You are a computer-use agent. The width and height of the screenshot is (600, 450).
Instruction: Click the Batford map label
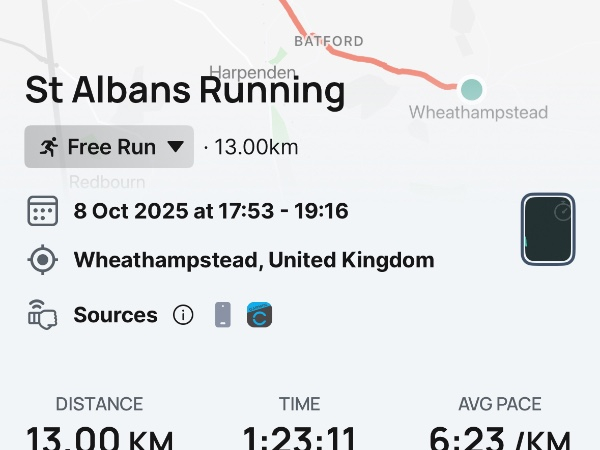click(329, 41)
